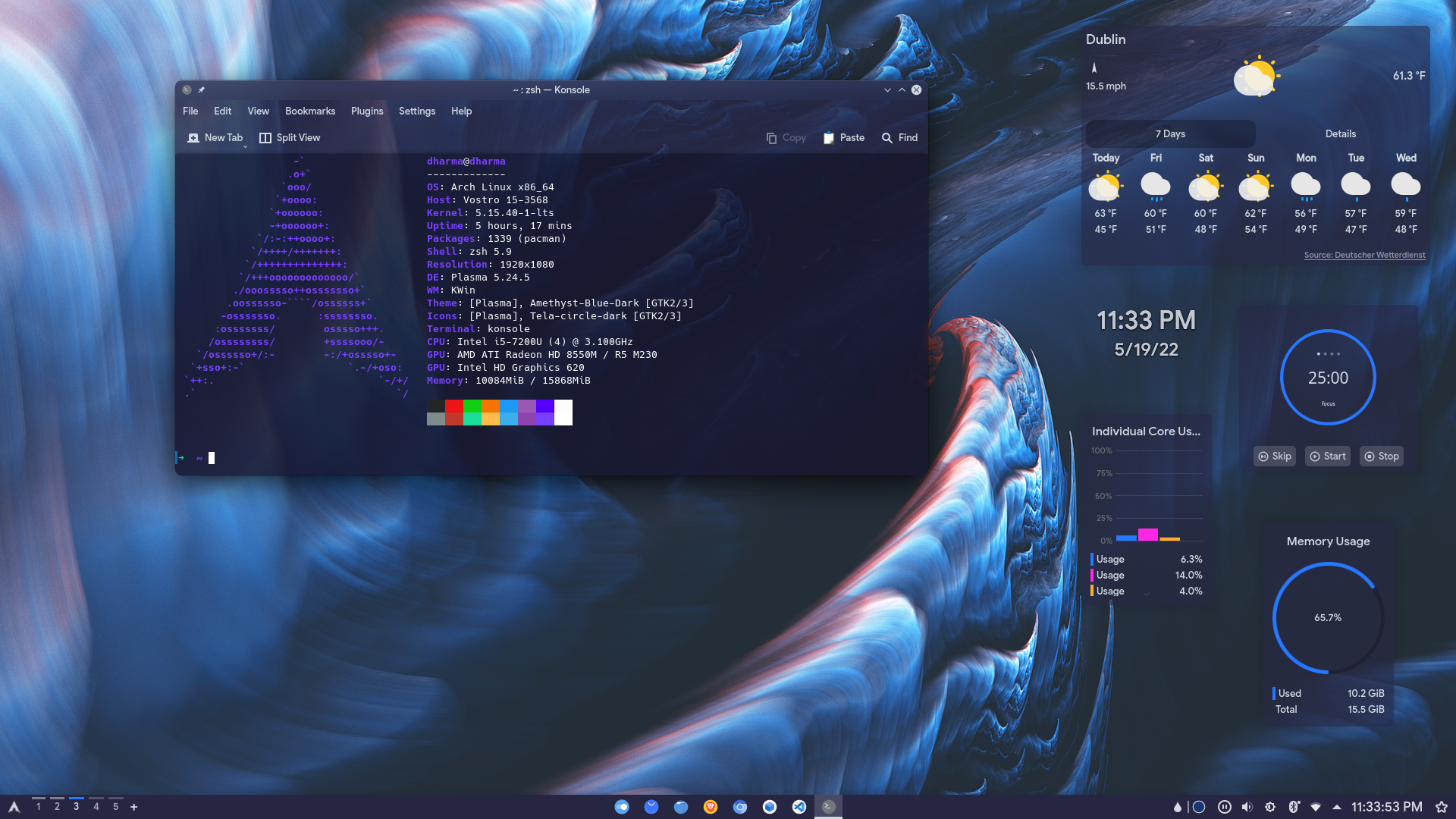Click the pause circle tray icon

[x=1224, y=807]
